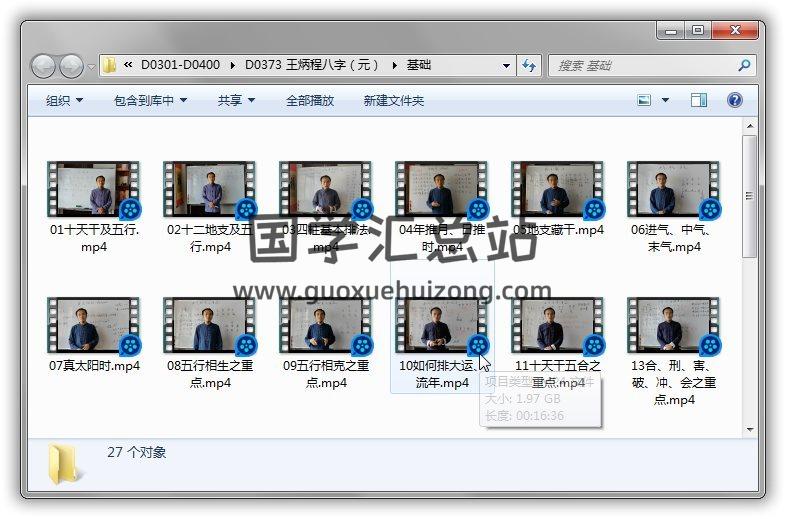786x519 pixels.
Task: Expand the view options dropdown arrow
Action: coord(665,100)
